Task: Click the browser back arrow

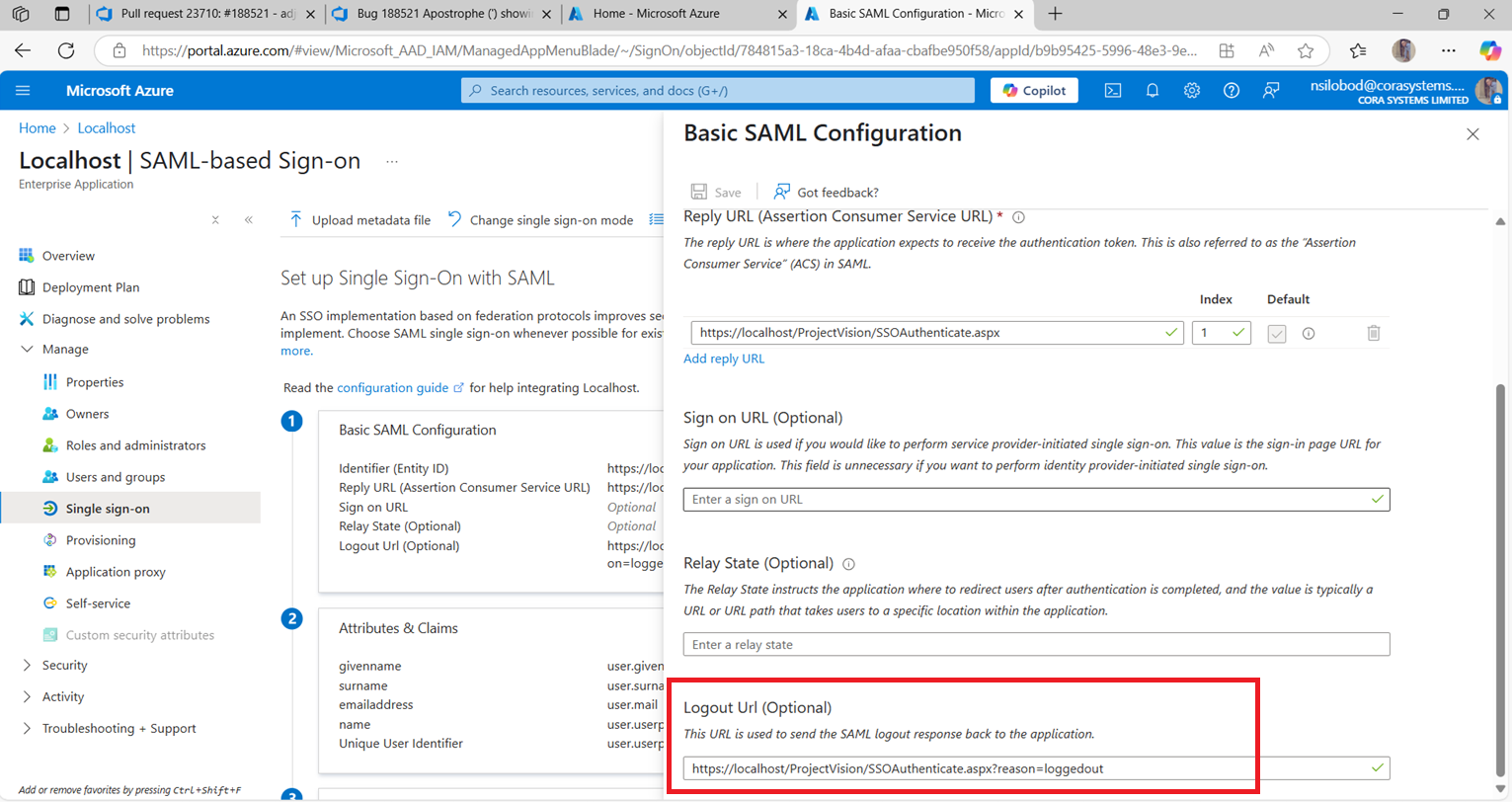Action: [x=23, y=50]
